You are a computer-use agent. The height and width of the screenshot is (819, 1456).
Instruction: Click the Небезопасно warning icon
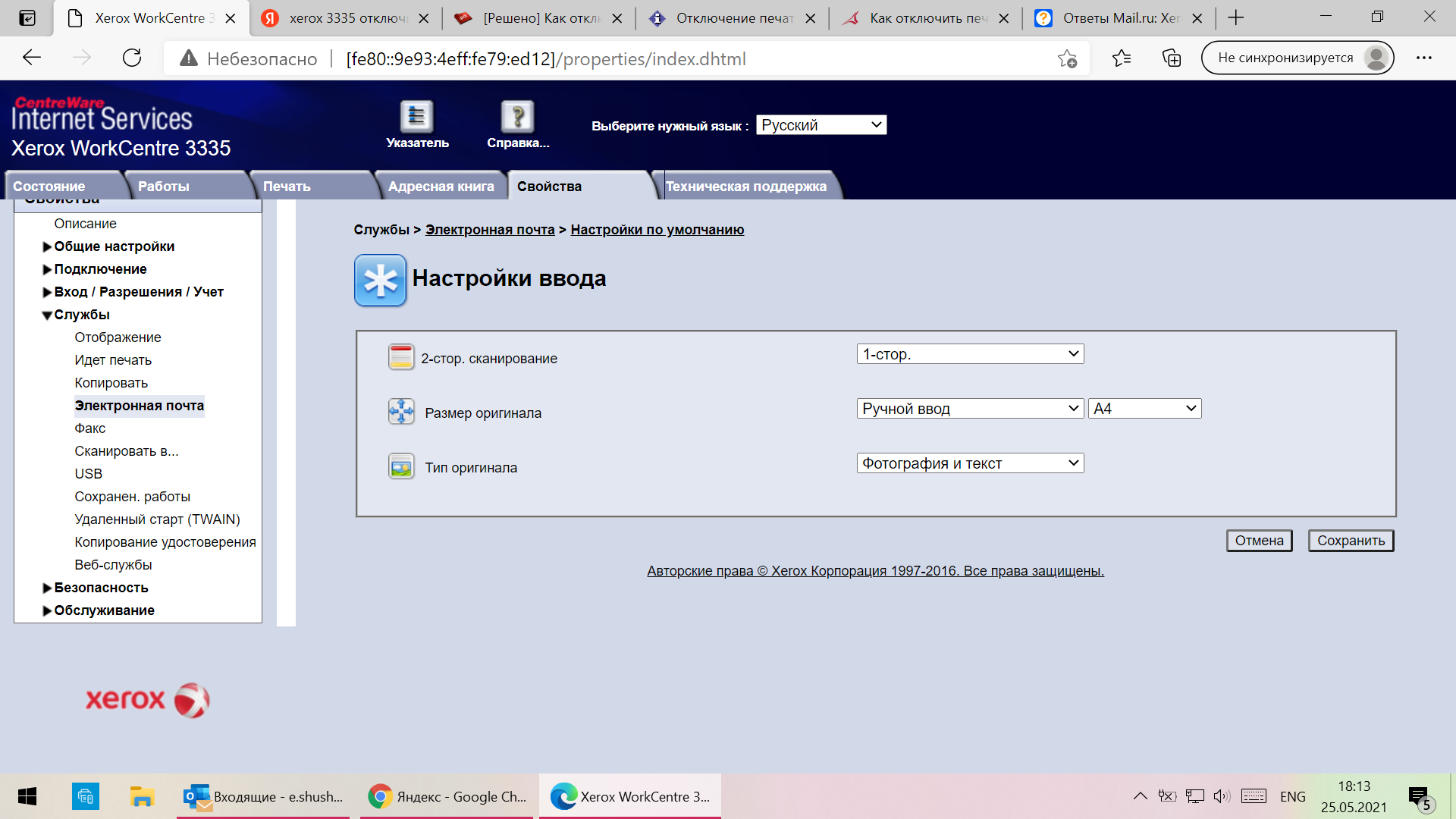click(x=189, y=58)
